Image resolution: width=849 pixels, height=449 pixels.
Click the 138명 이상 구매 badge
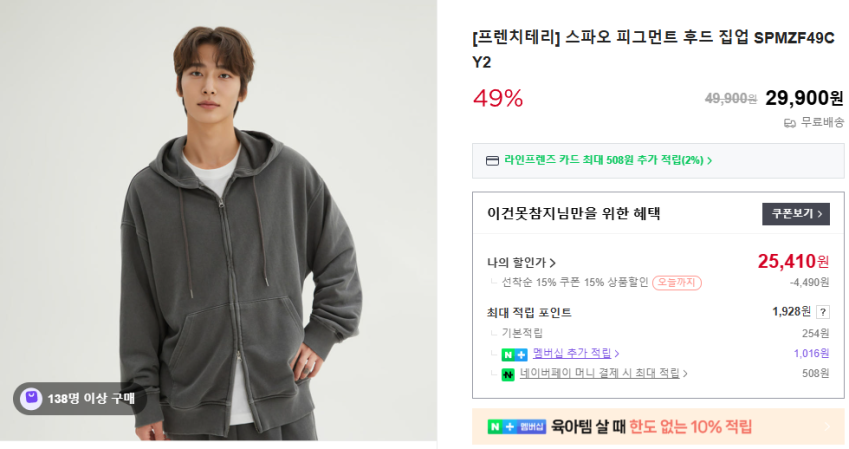pyautogui.click(x=80, y=398)
